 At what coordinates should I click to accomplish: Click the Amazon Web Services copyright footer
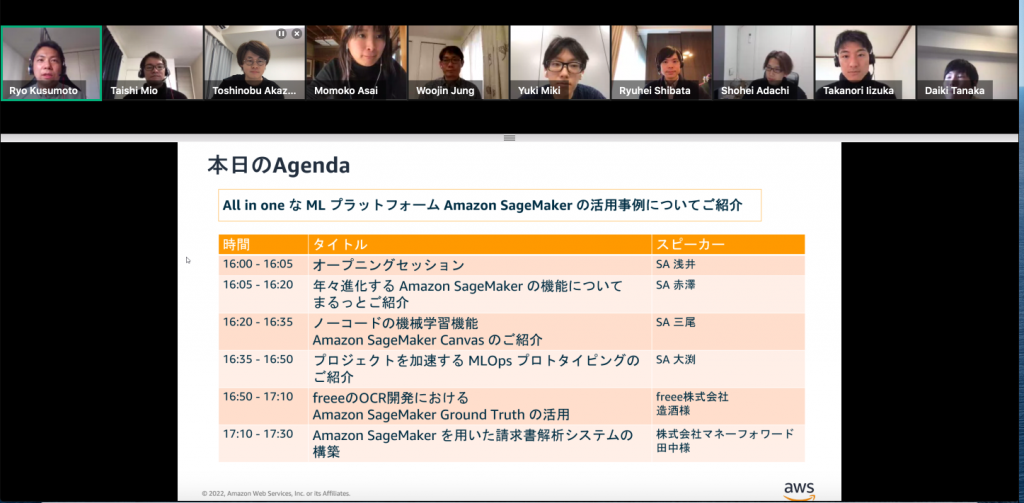(276, 494)
